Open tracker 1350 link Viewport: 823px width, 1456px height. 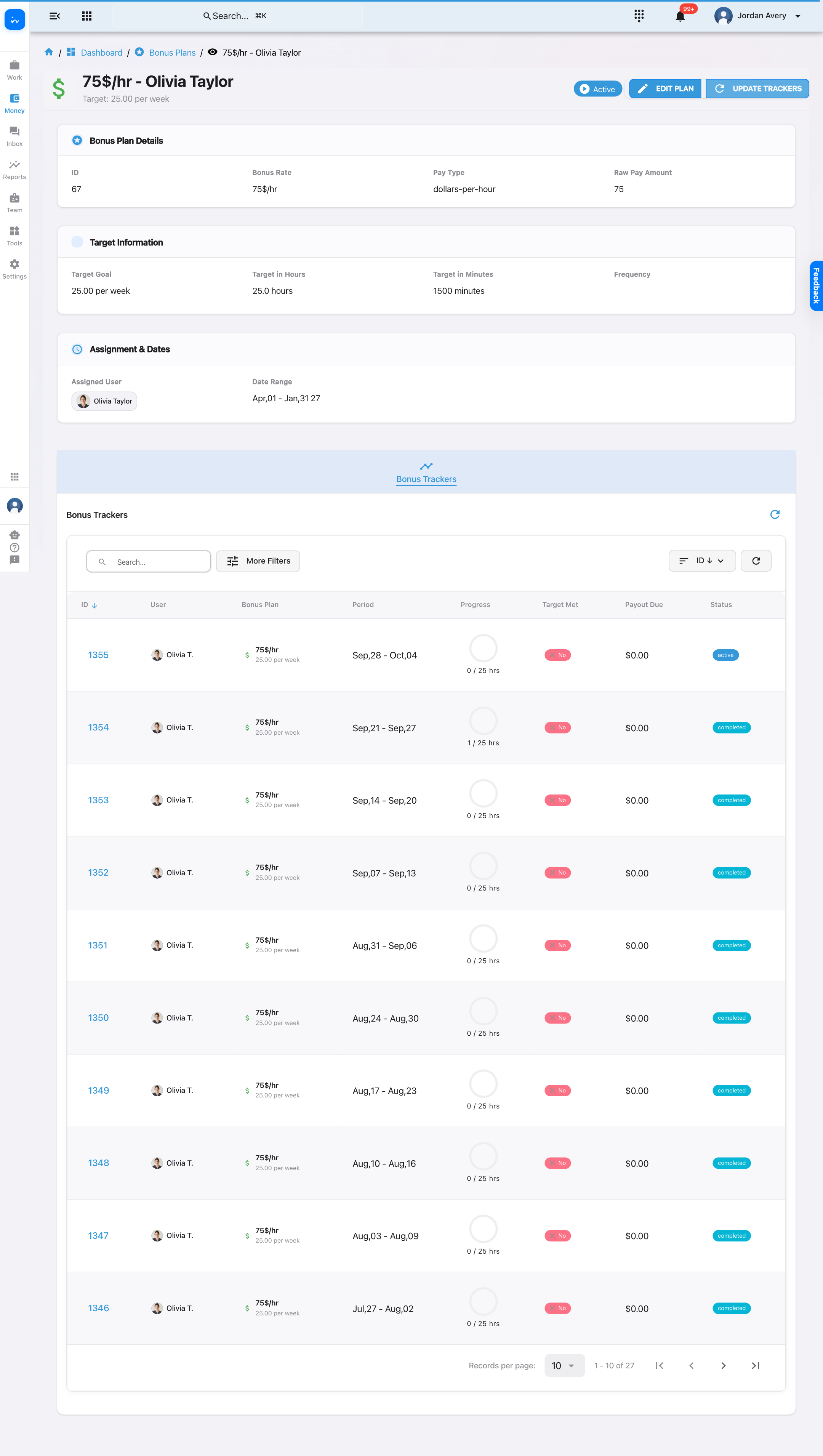[98, 1018]
